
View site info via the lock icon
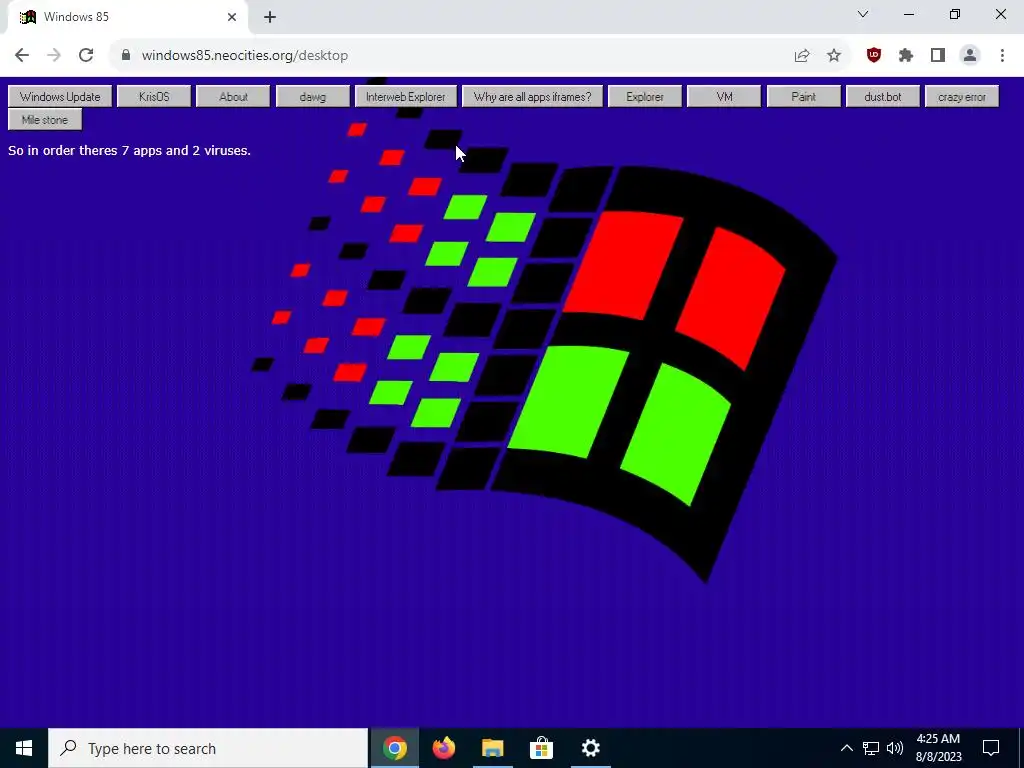click(x=126, y=56)
